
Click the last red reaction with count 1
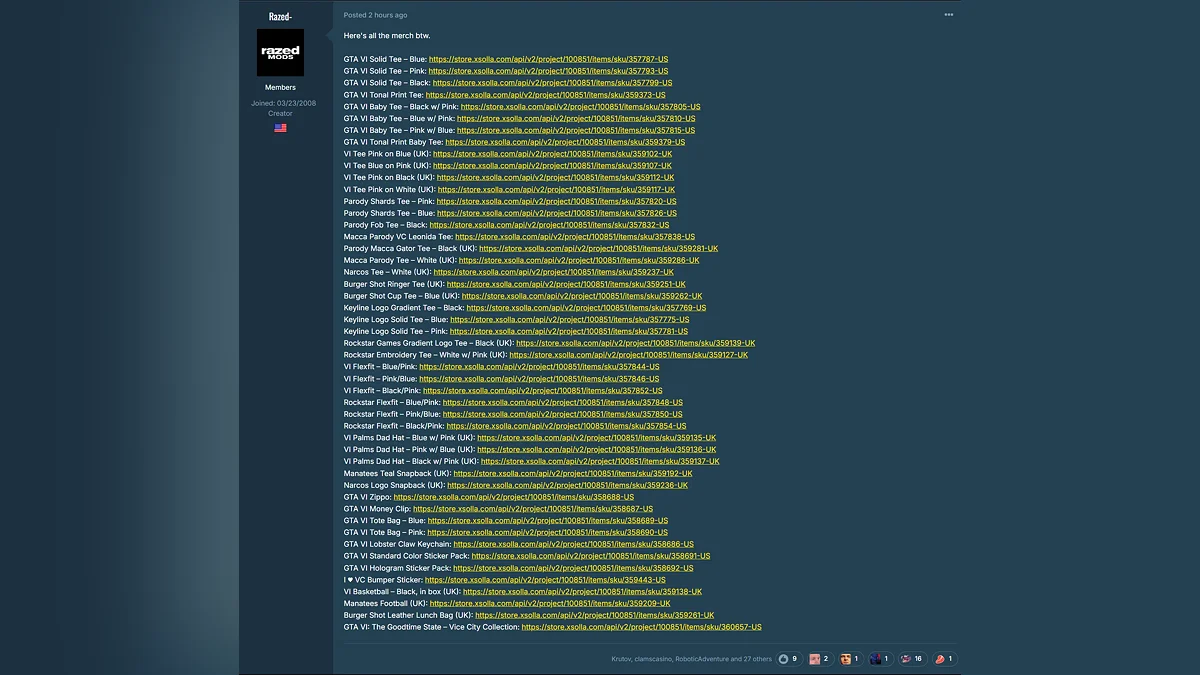pyautogui.click(x=944, y=659)
